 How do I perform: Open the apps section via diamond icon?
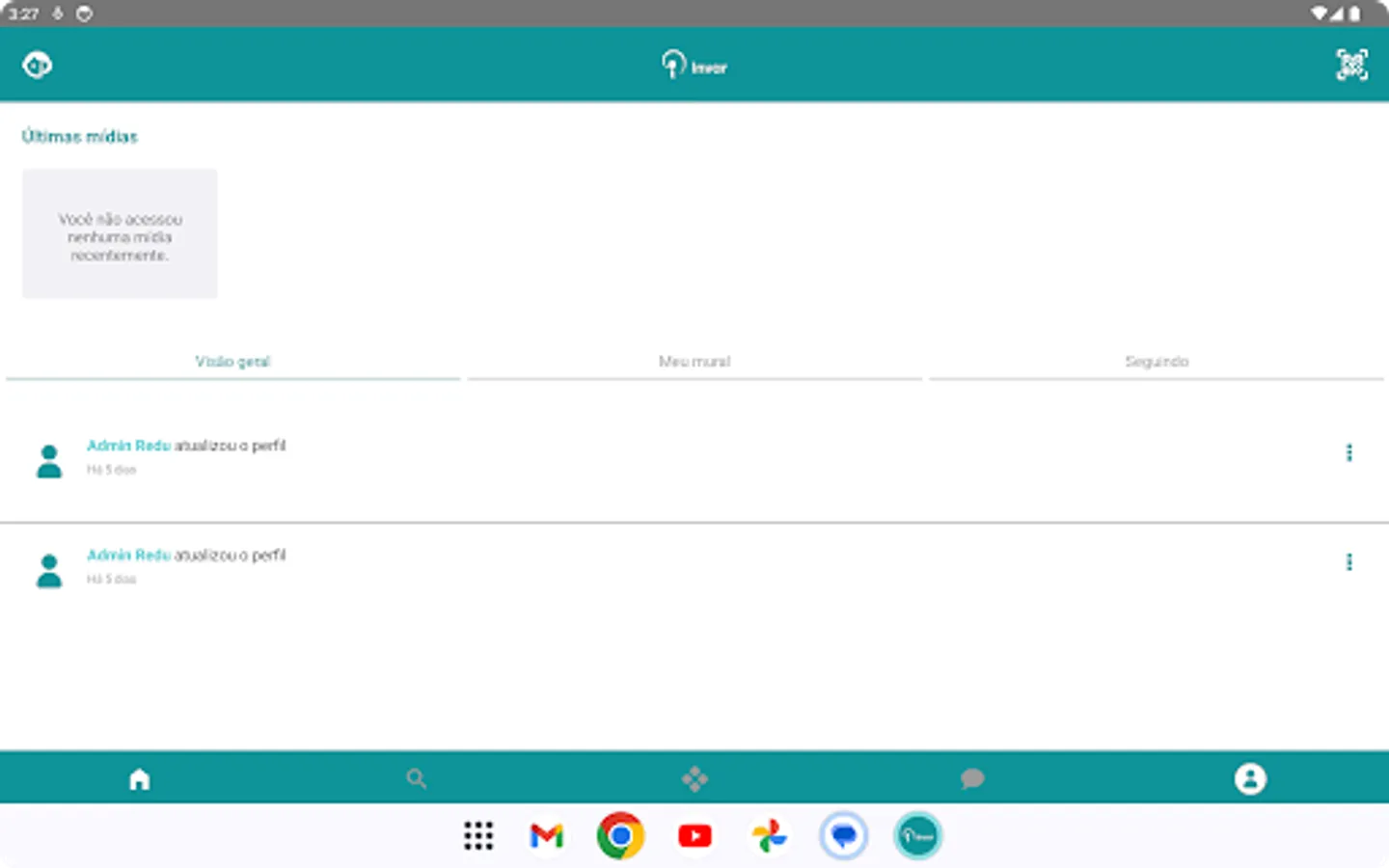click(694, 778)
